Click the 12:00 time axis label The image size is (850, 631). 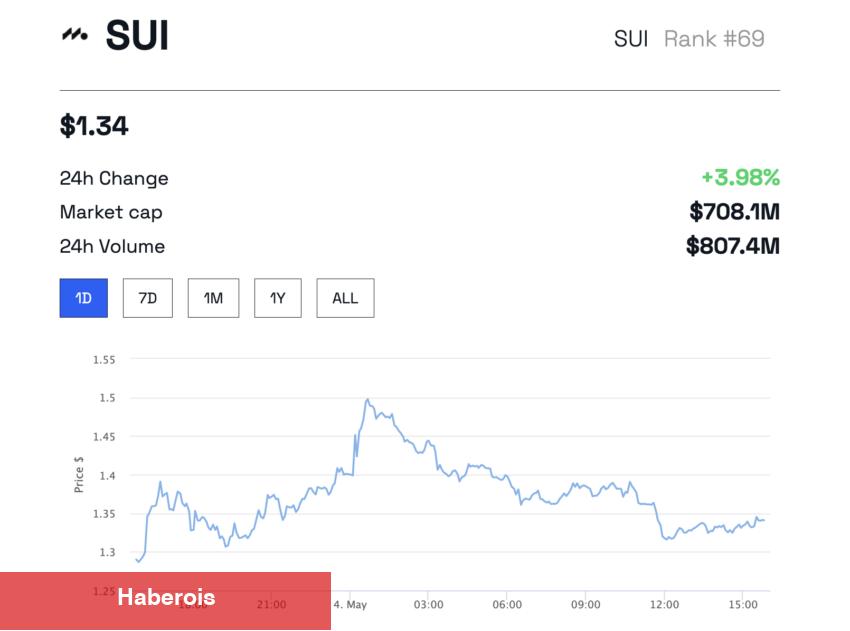[664, 605]
